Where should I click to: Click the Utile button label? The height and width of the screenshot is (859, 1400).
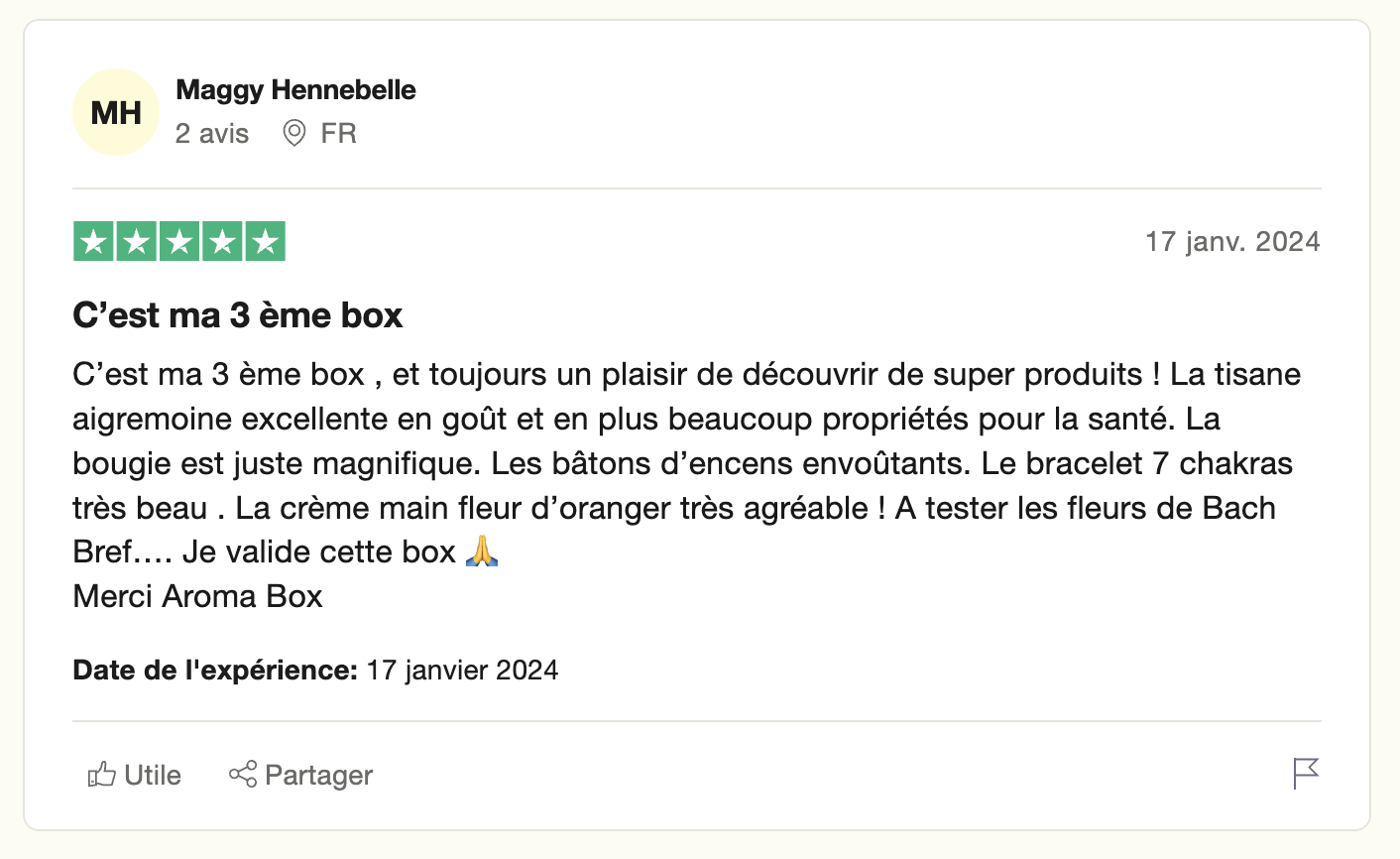[153, 775]
